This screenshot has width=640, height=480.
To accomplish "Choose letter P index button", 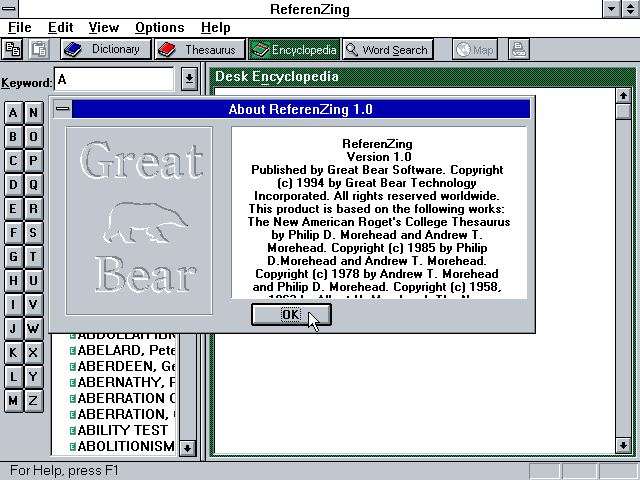I will click(33, 161).
